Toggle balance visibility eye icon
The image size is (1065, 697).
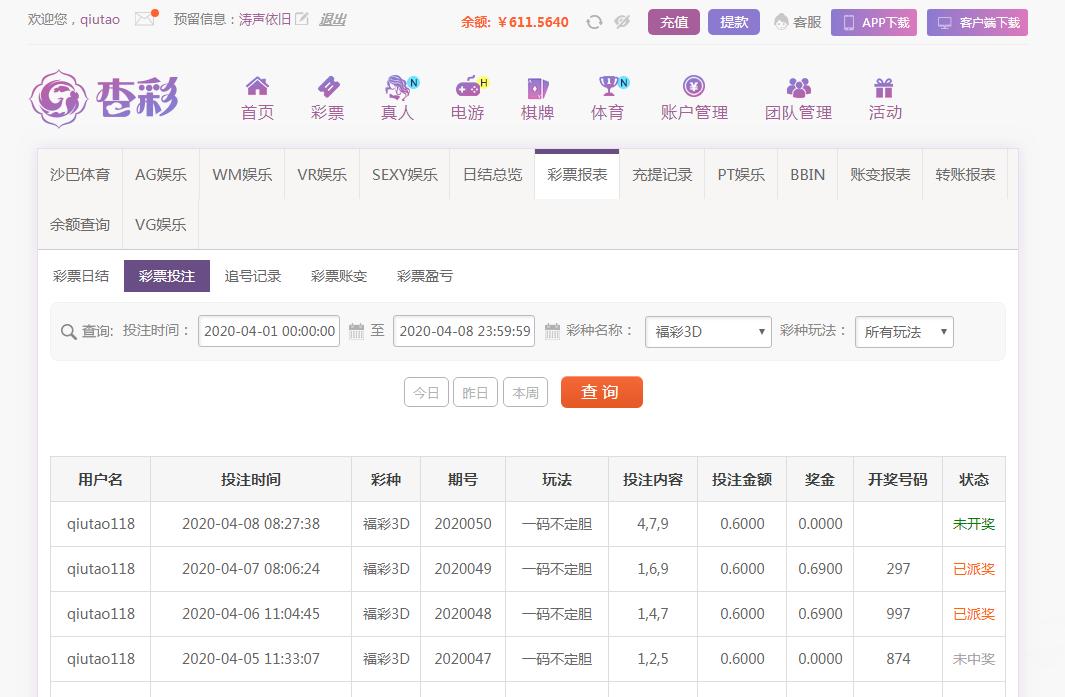tap(622, 22)
